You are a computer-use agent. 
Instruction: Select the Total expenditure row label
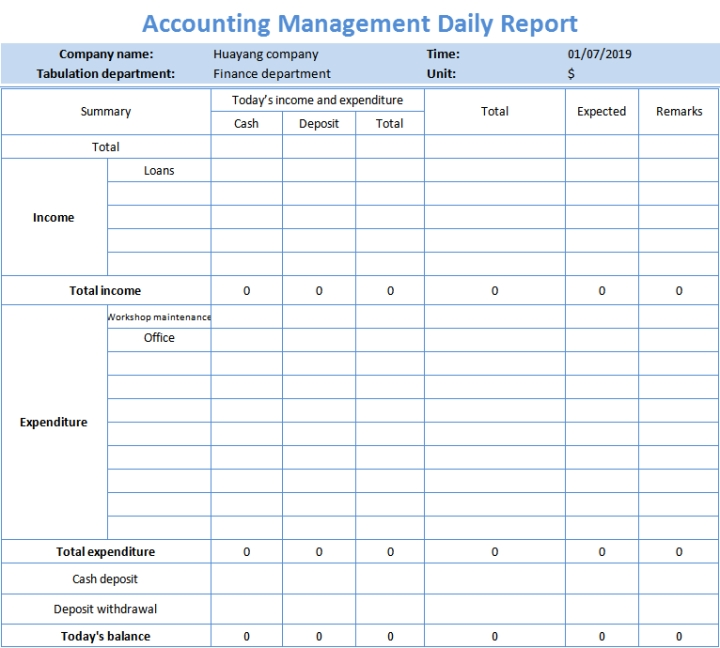tap(106, 552)
